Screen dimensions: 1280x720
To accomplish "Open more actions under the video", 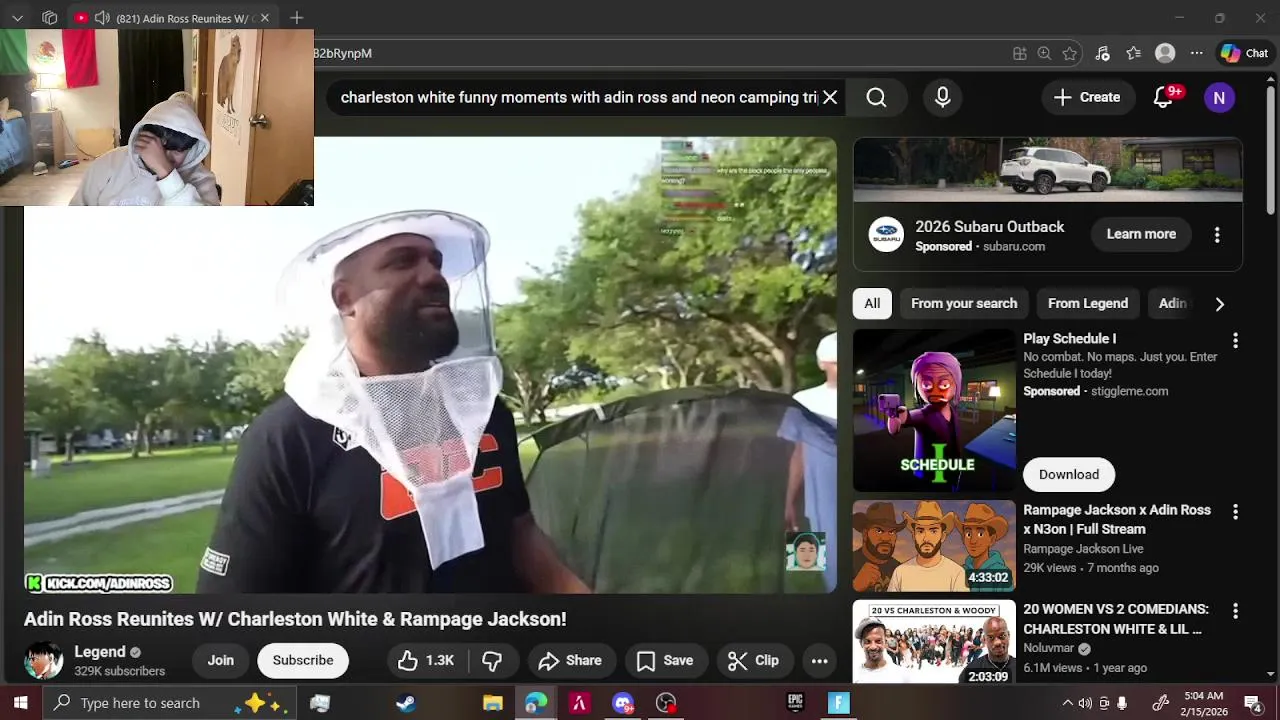I will click(x=819, y=660).
